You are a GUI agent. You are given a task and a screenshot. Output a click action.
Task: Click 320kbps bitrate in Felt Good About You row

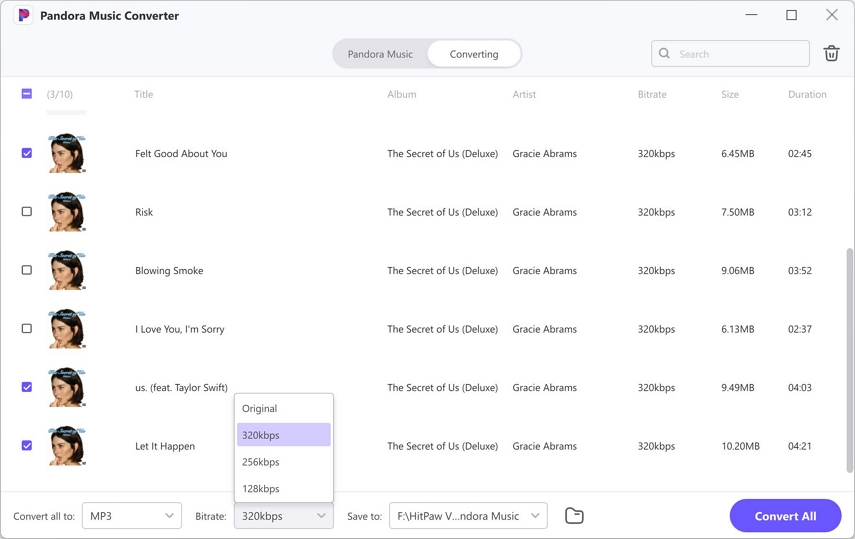pyautogui.click(x=657, y=154)
